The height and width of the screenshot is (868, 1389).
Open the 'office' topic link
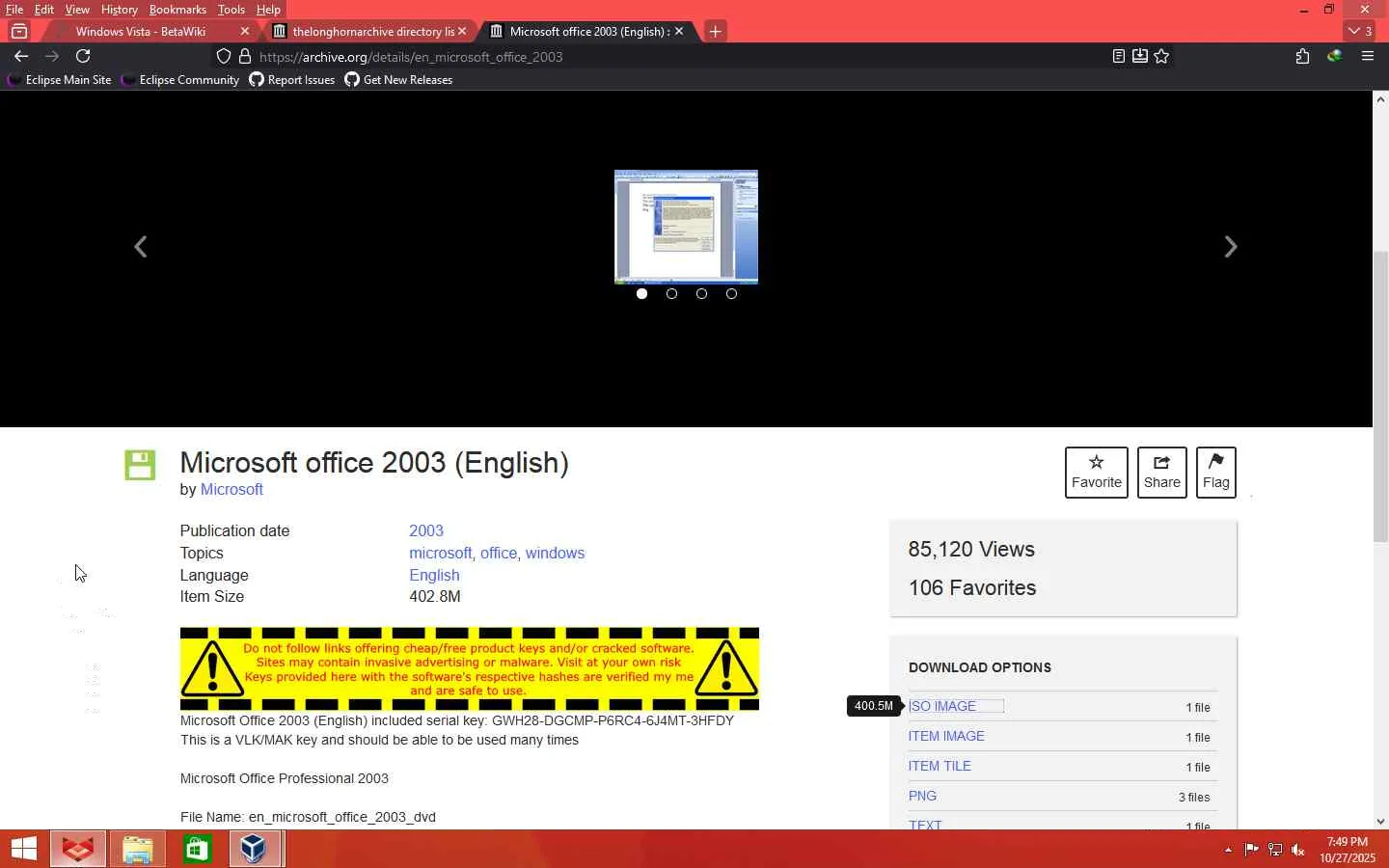click(499, 554)
